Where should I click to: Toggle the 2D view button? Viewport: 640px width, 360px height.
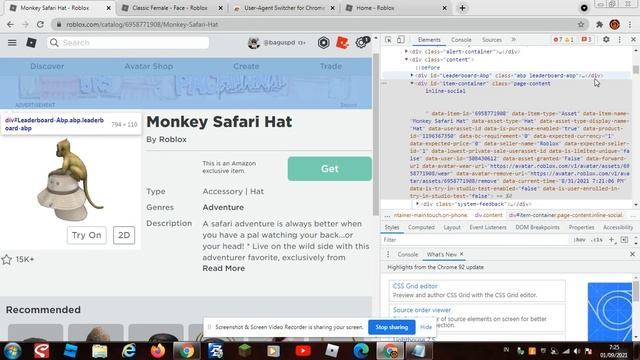coord(124,235)
